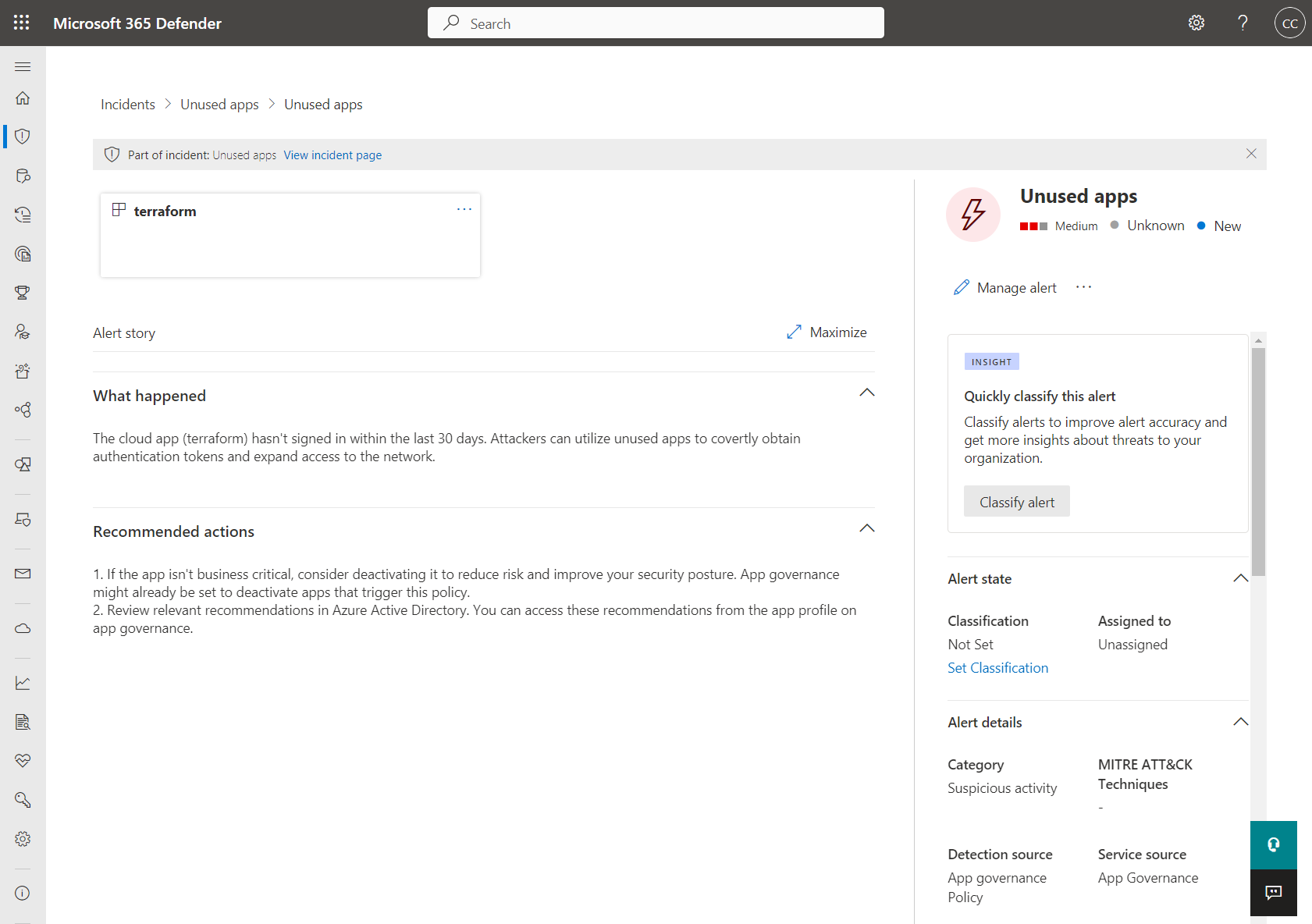This screenshot has width=1312, height=924.
Task: Open the headset support widget
Action: (1274, 844)
